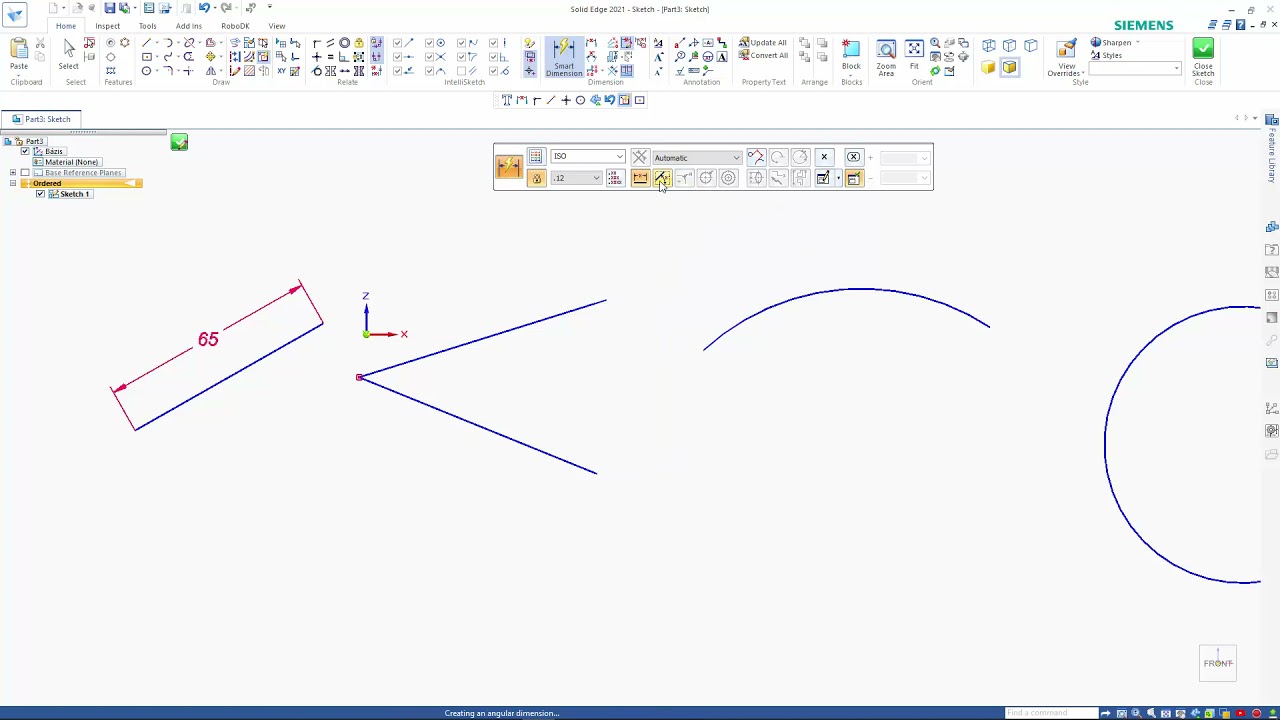Click the Update All button
1280x720 pixels.
763,43
